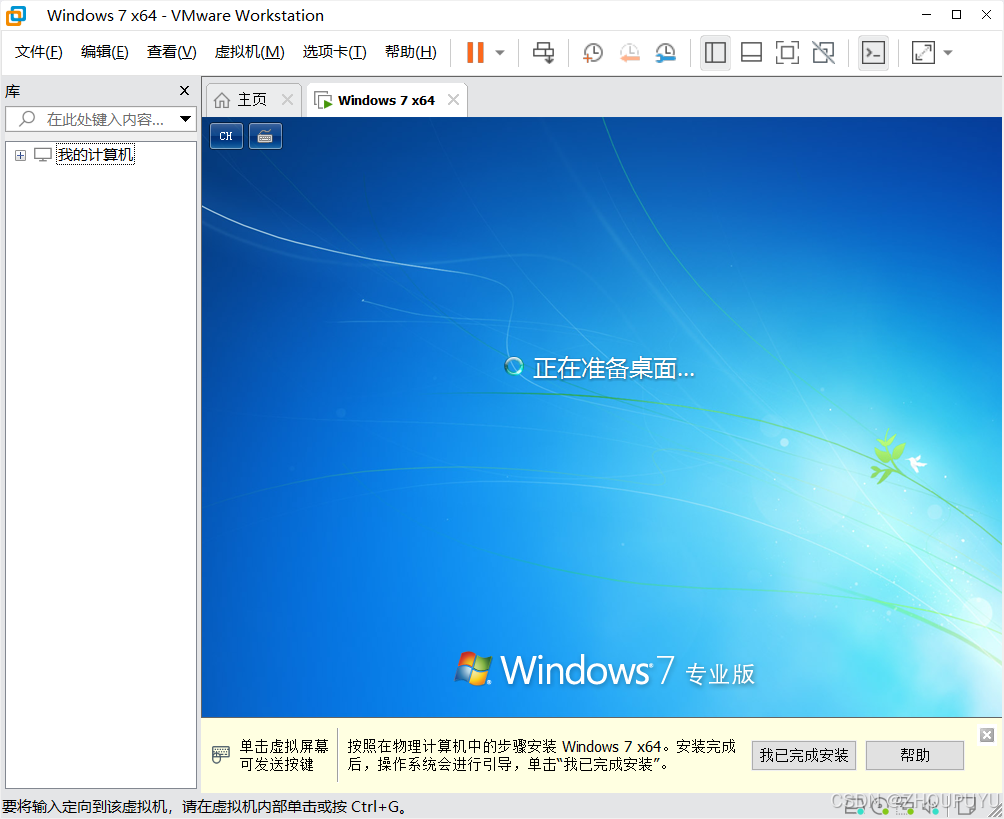Dismiss the yellow install hint bar
This screenshot has height=819, width=1004.
tap(987, 735)
